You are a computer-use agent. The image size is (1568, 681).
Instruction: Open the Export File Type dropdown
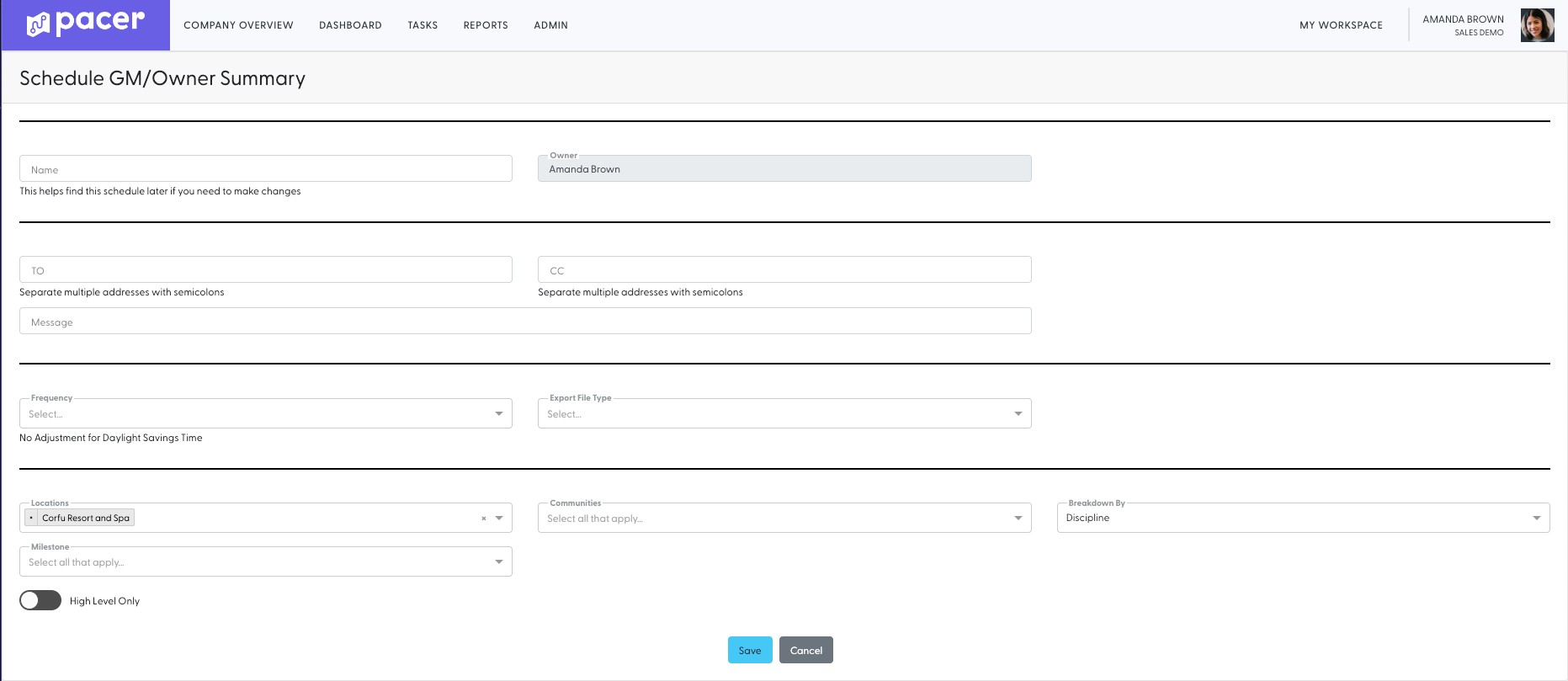click(784, 413)
